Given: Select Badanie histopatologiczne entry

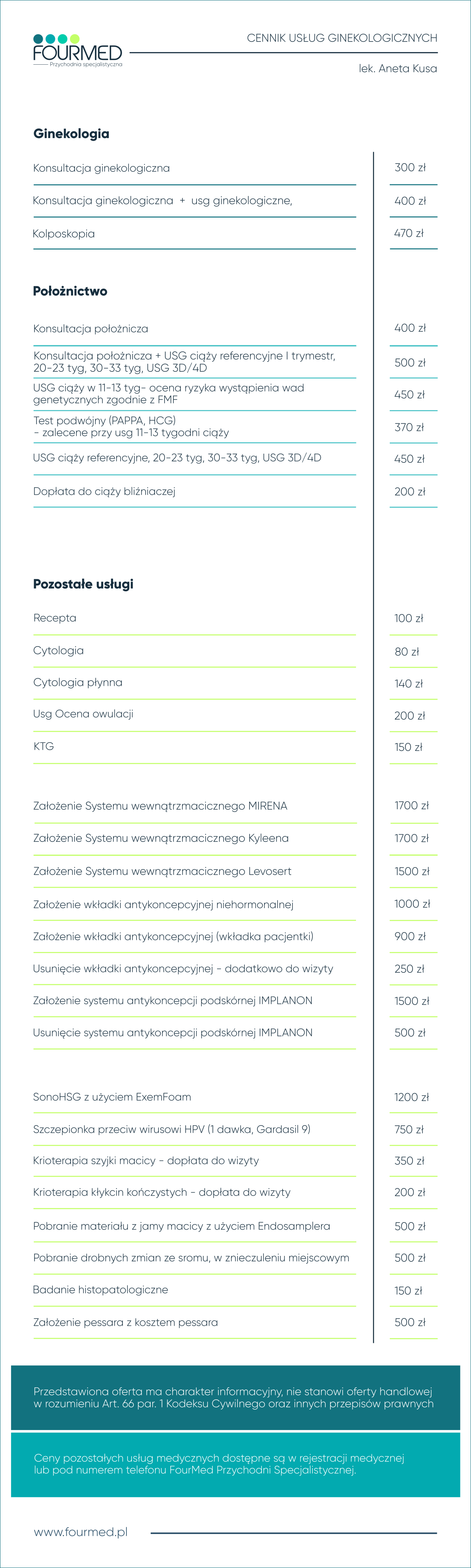Looking at the screenshot, I should (100, 1290).
